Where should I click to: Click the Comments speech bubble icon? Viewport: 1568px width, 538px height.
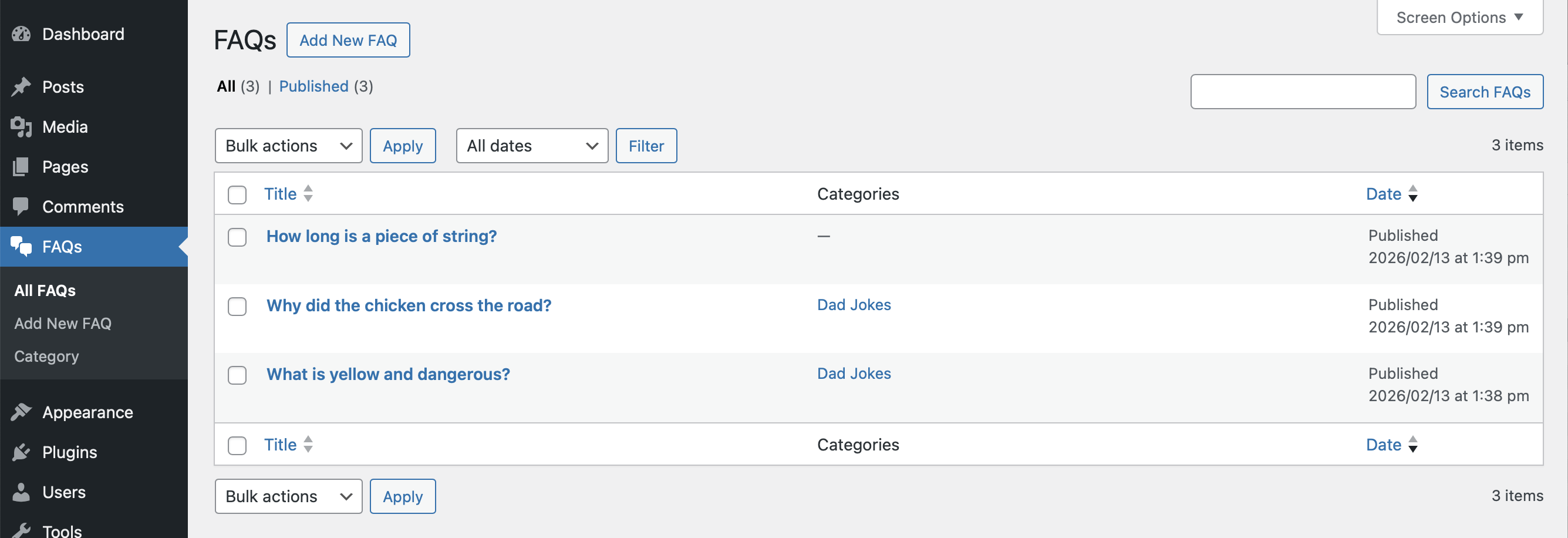click(x=21, y=207)
